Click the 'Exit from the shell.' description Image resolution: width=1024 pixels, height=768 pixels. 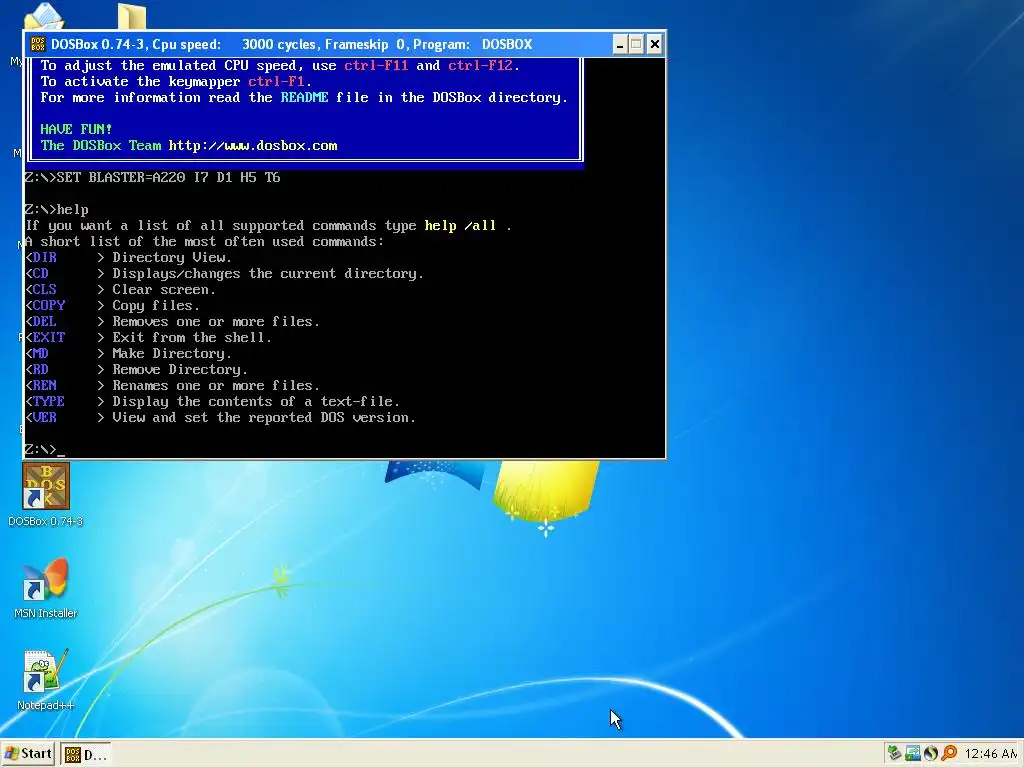[192, 338]
